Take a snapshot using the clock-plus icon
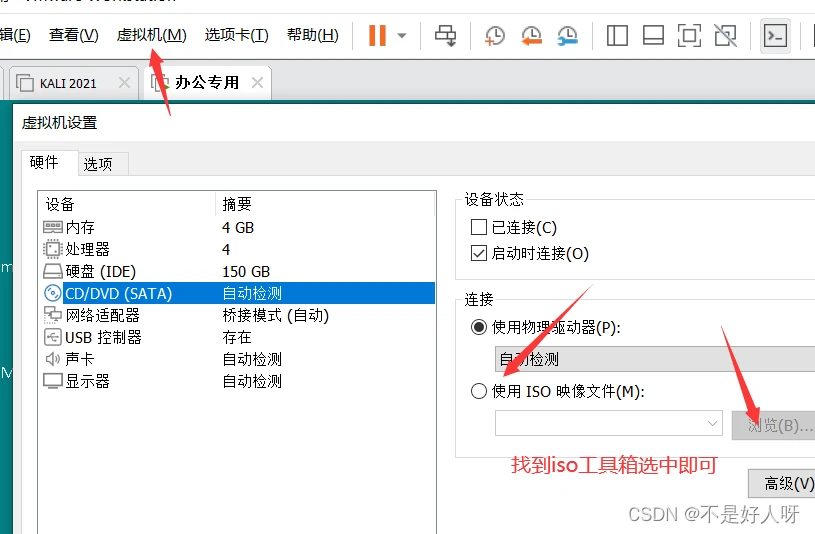The image size is (815, 534). click(495, 36)
